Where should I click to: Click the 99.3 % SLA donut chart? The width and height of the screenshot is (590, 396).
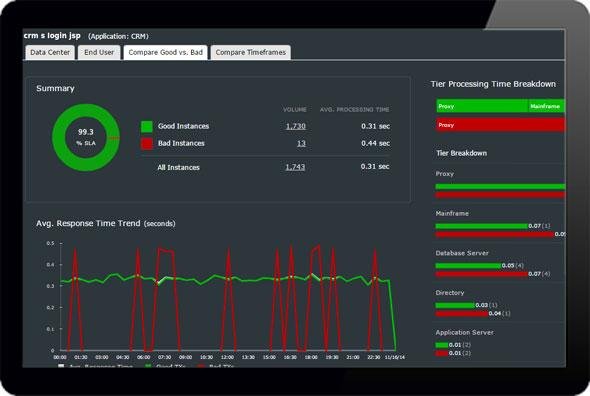point(86,138)
